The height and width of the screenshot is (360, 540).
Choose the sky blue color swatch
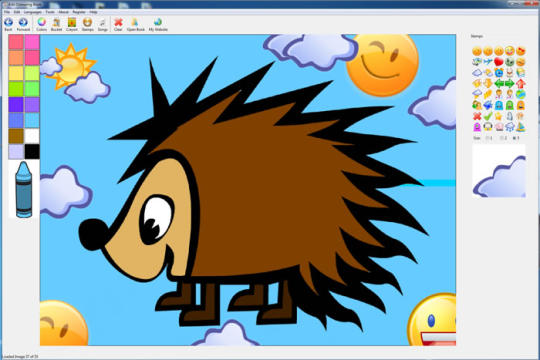click(32, 120)
